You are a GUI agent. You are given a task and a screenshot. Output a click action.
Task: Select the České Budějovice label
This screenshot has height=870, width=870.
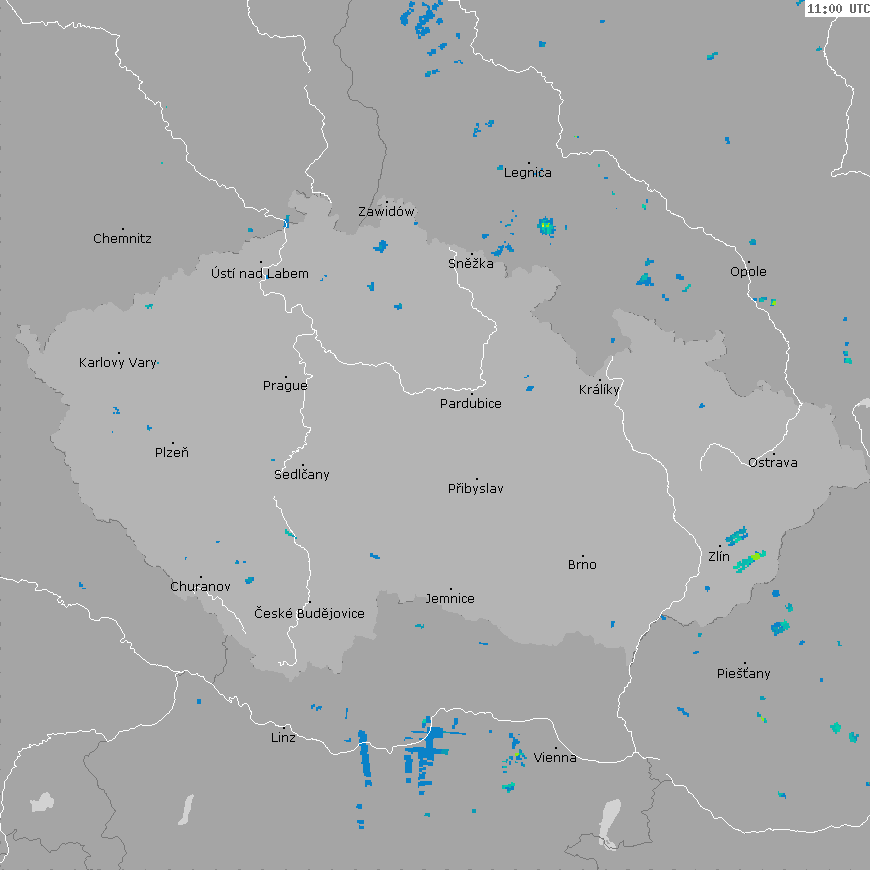(x=309, y=614)
